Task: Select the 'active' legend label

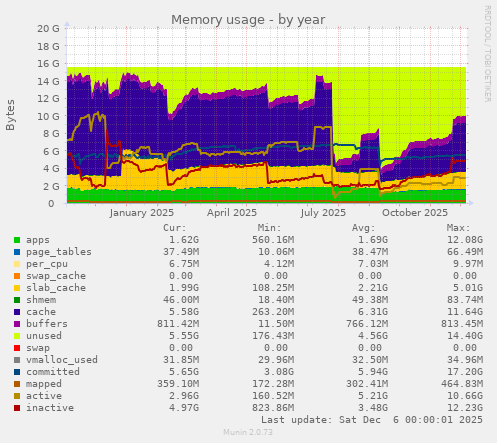Action: (44, 396)
